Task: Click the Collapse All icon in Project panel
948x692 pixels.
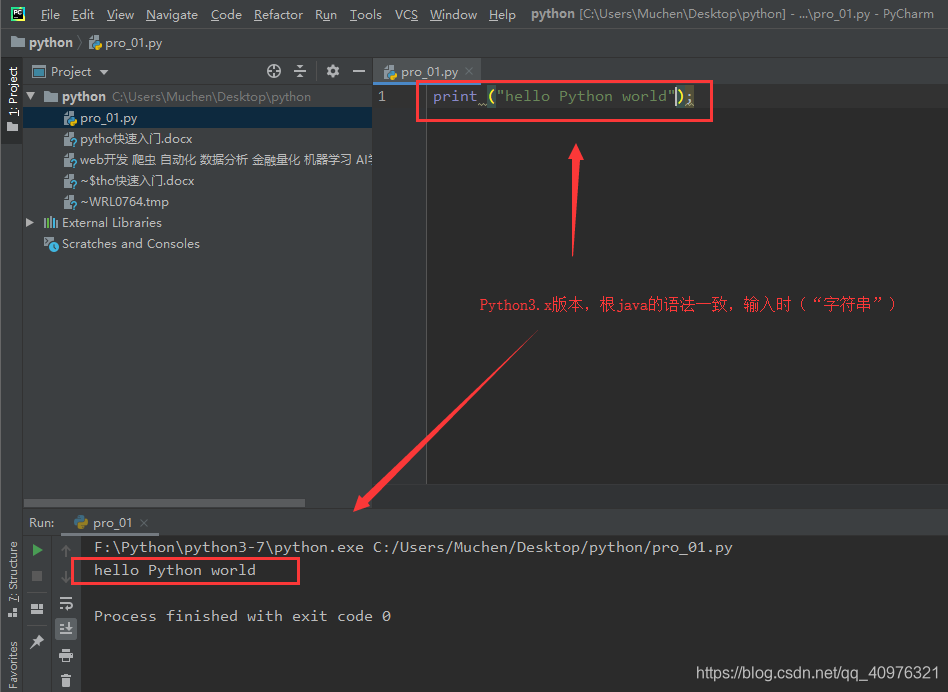Action: click(x=300, y=71)
